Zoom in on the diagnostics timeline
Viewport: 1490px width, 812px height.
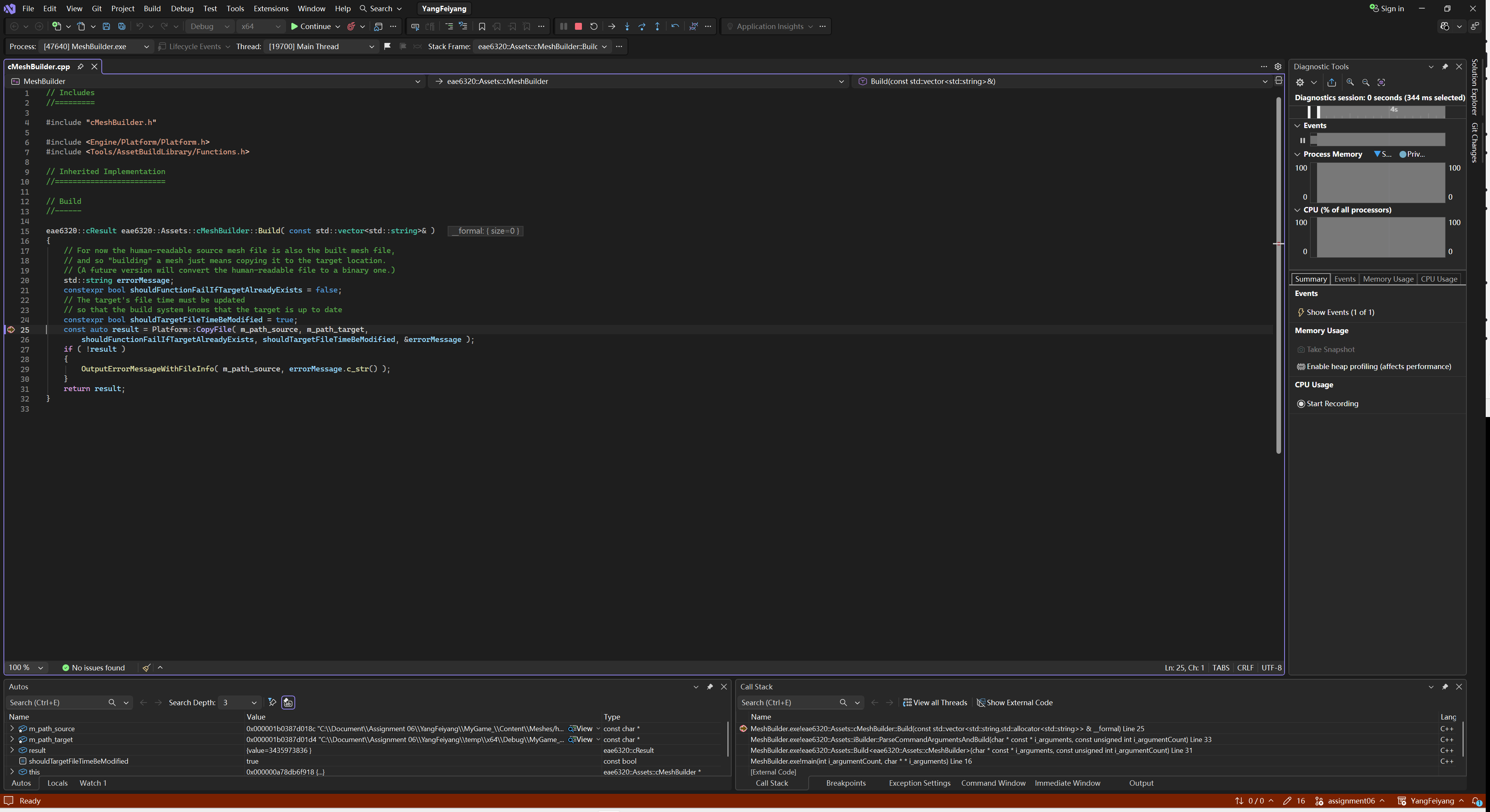point(1350,82)
